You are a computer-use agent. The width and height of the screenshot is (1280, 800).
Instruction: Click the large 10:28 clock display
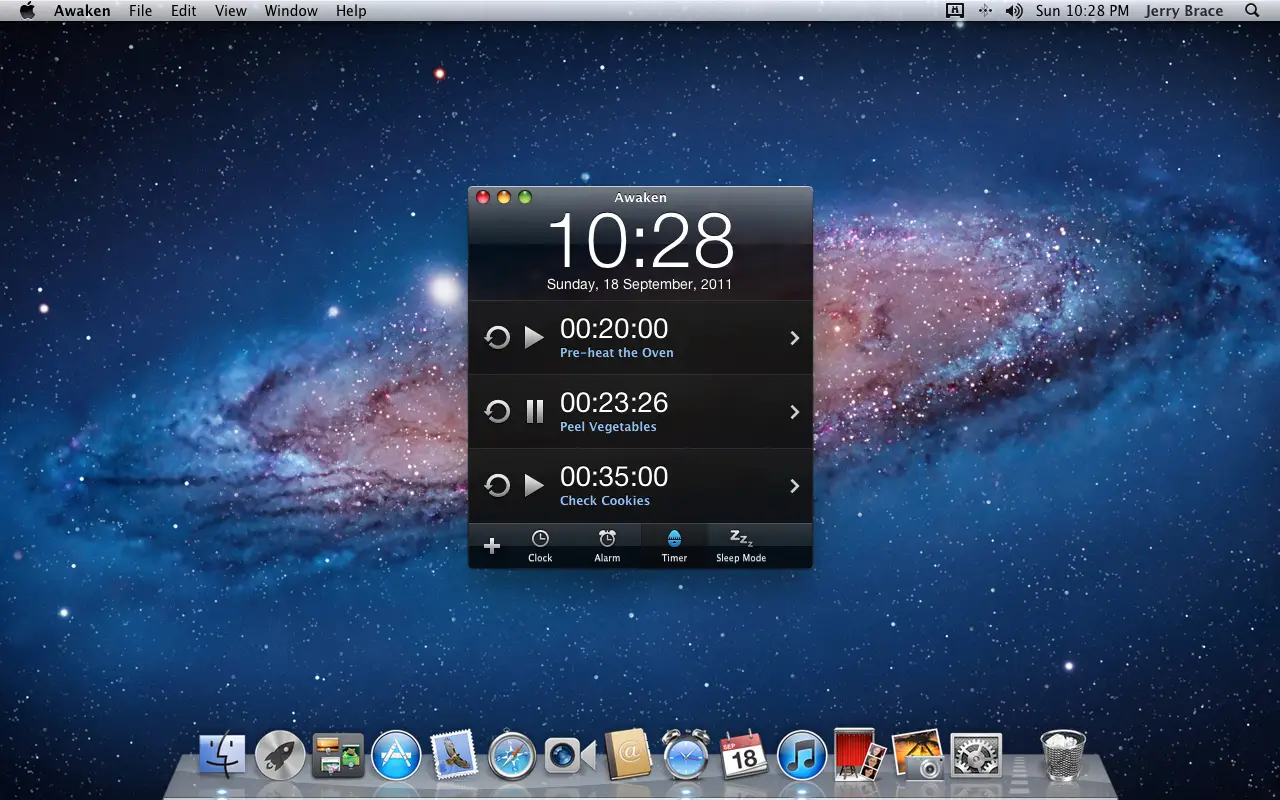tap(640, 241)
